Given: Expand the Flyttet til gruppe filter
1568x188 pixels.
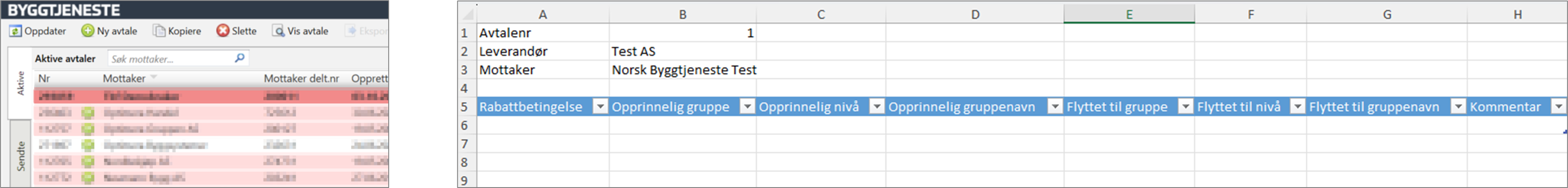Looking at the screenshot, I should coord(1185,107).
